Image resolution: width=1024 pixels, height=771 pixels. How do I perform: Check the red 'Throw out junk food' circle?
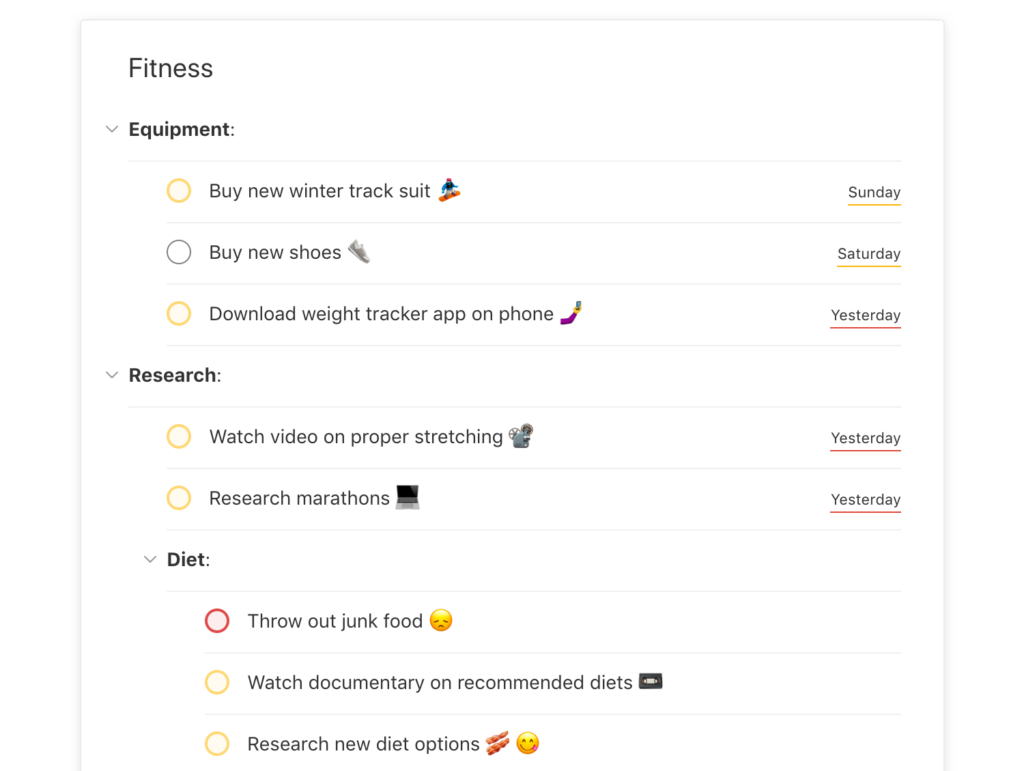click(217, 621)
